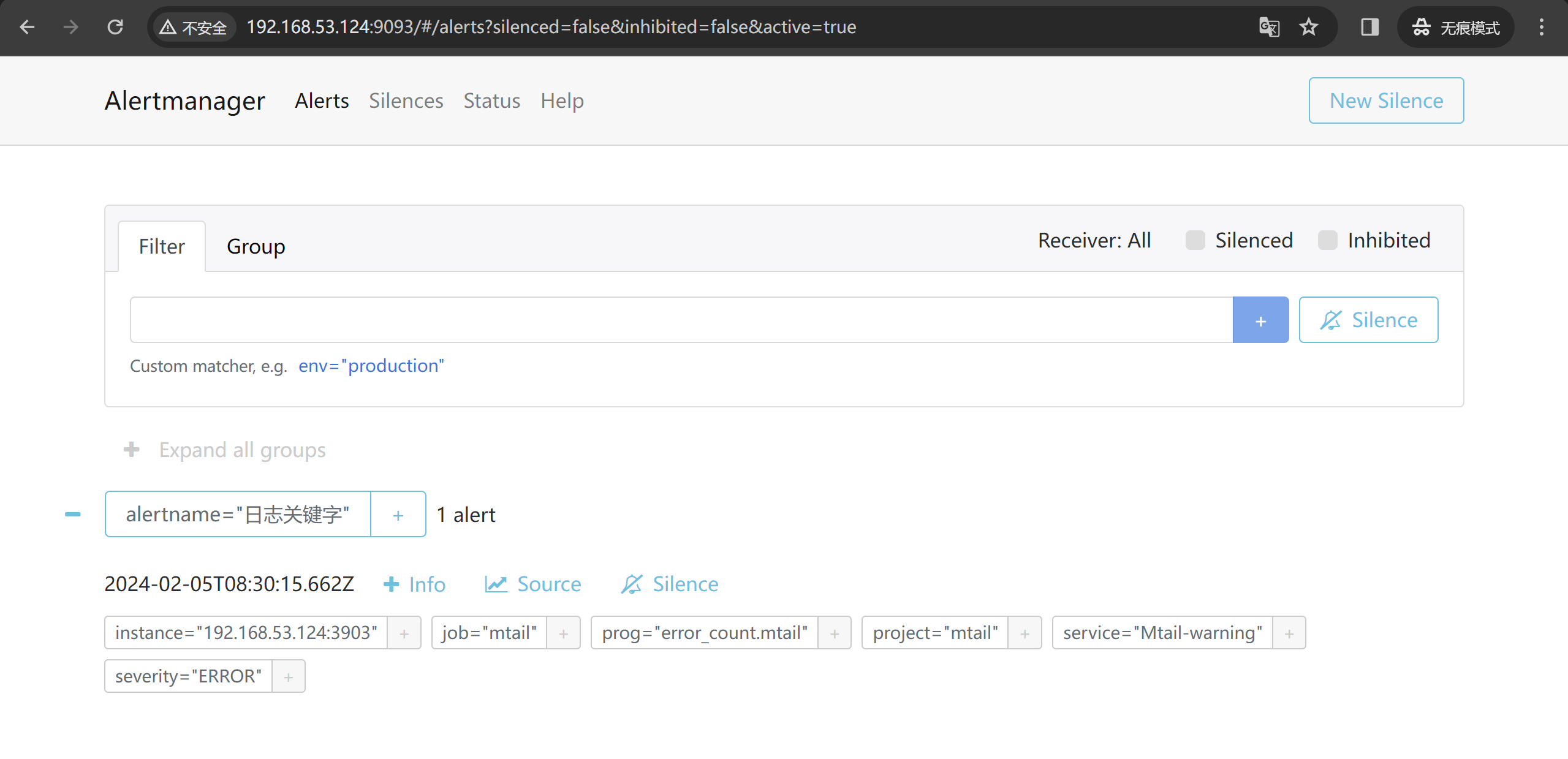1568x759 pixels.
Task: Reload the page with browser refresh icon
Action: [115, 27]
